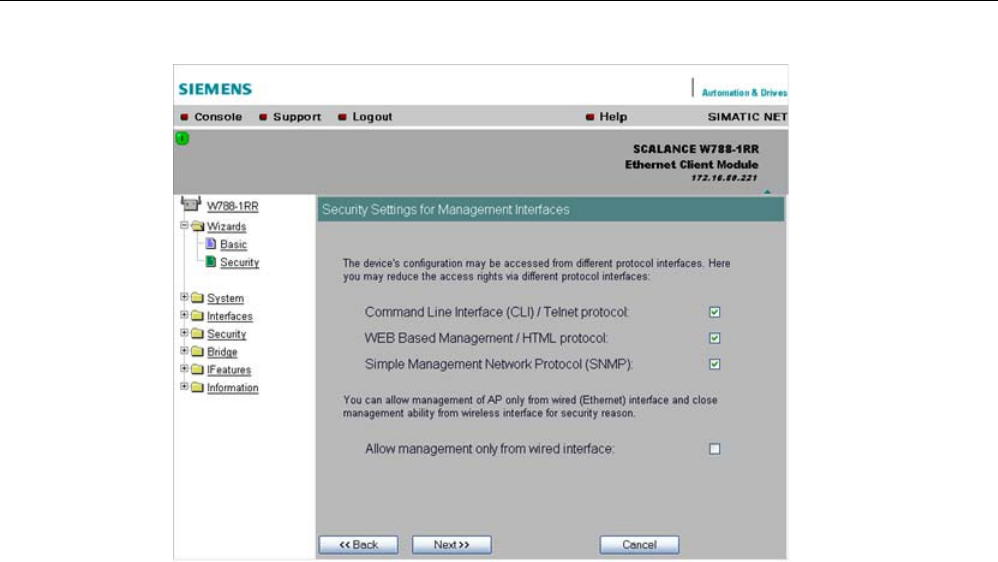
Task: Click the green Security wizard page icon
Action: 211,262
